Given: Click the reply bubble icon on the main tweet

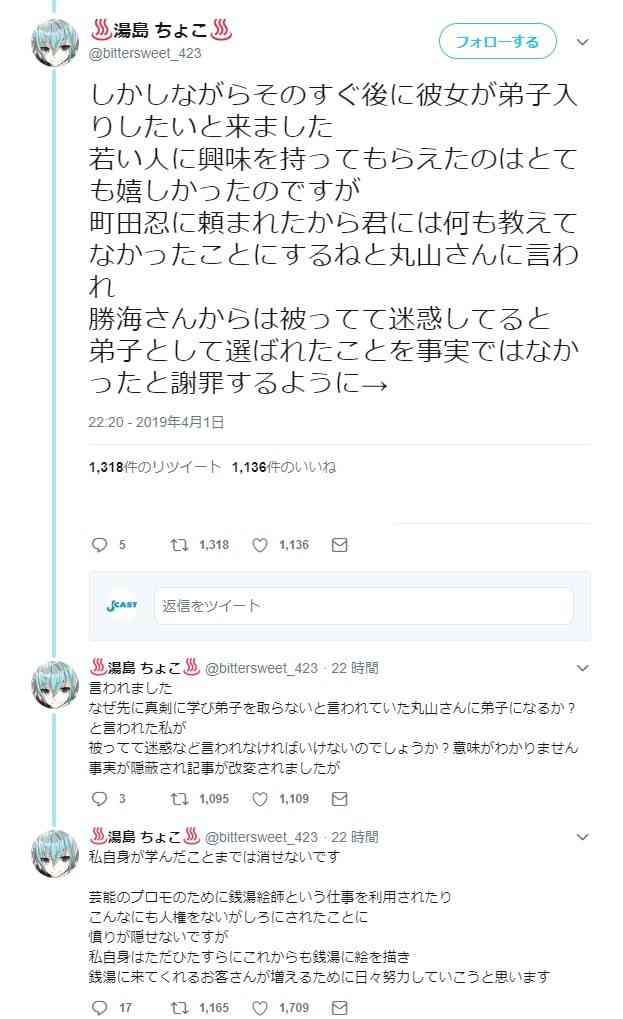Looking at the screenshot, I should (x=99, y=545).
